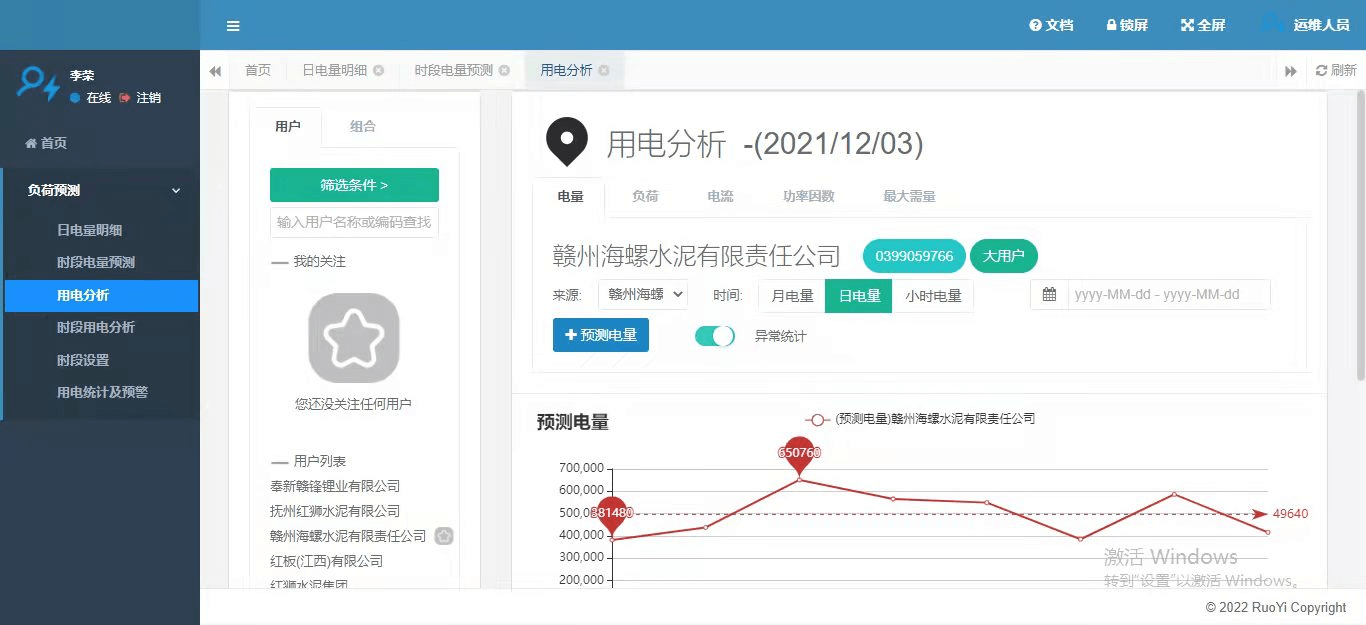Switch to the 功率因数 analysis tab
The image size is (1366, 625).
(808, 197)
